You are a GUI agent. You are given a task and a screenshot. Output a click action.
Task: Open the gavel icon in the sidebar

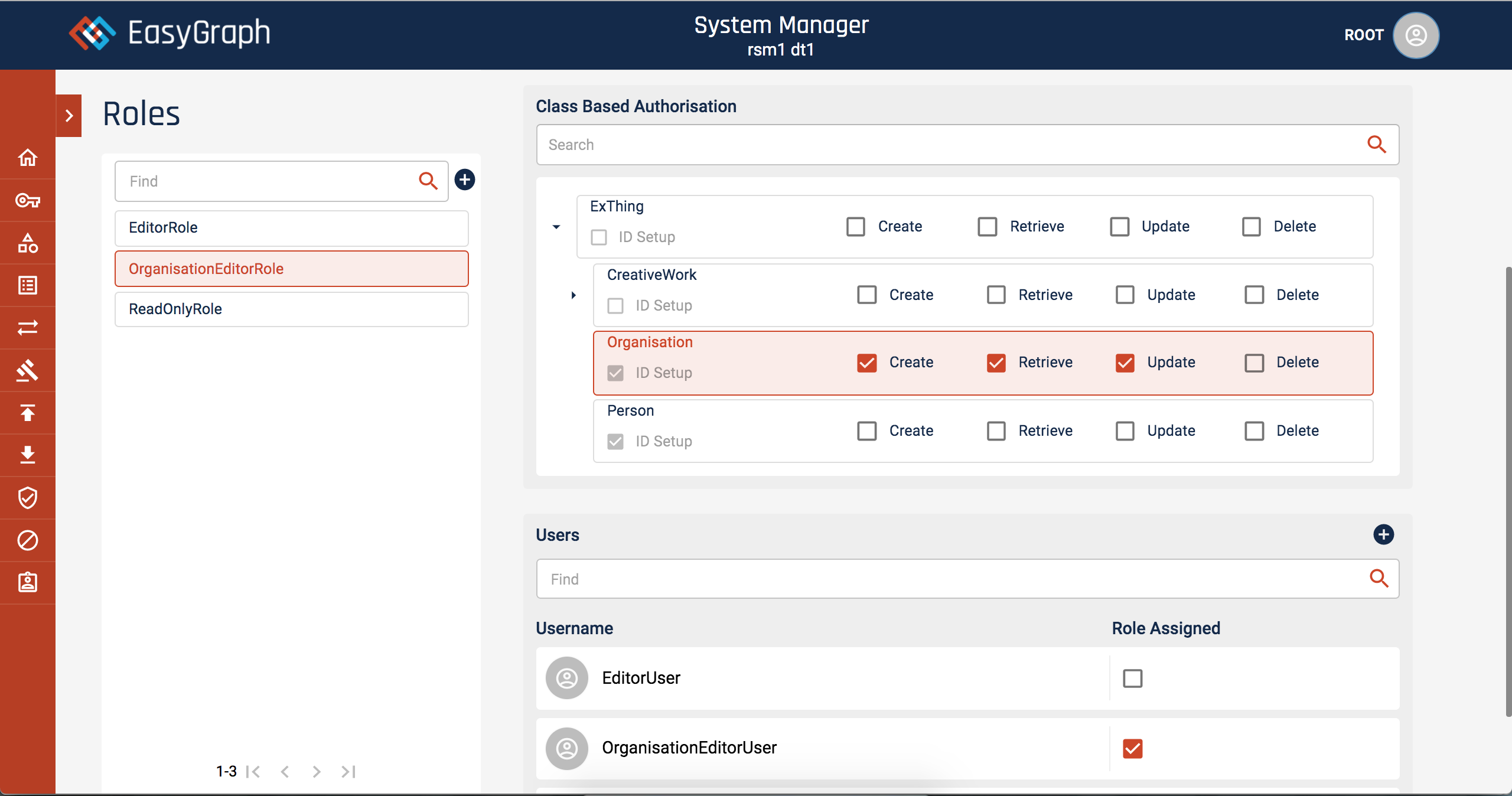[x=28, y=370]
